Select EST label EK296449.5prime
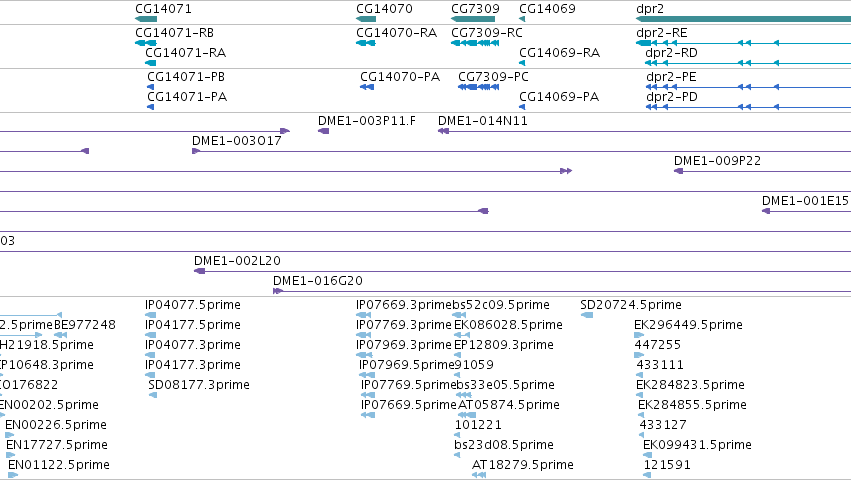The image size is (851, 480). 688,325
